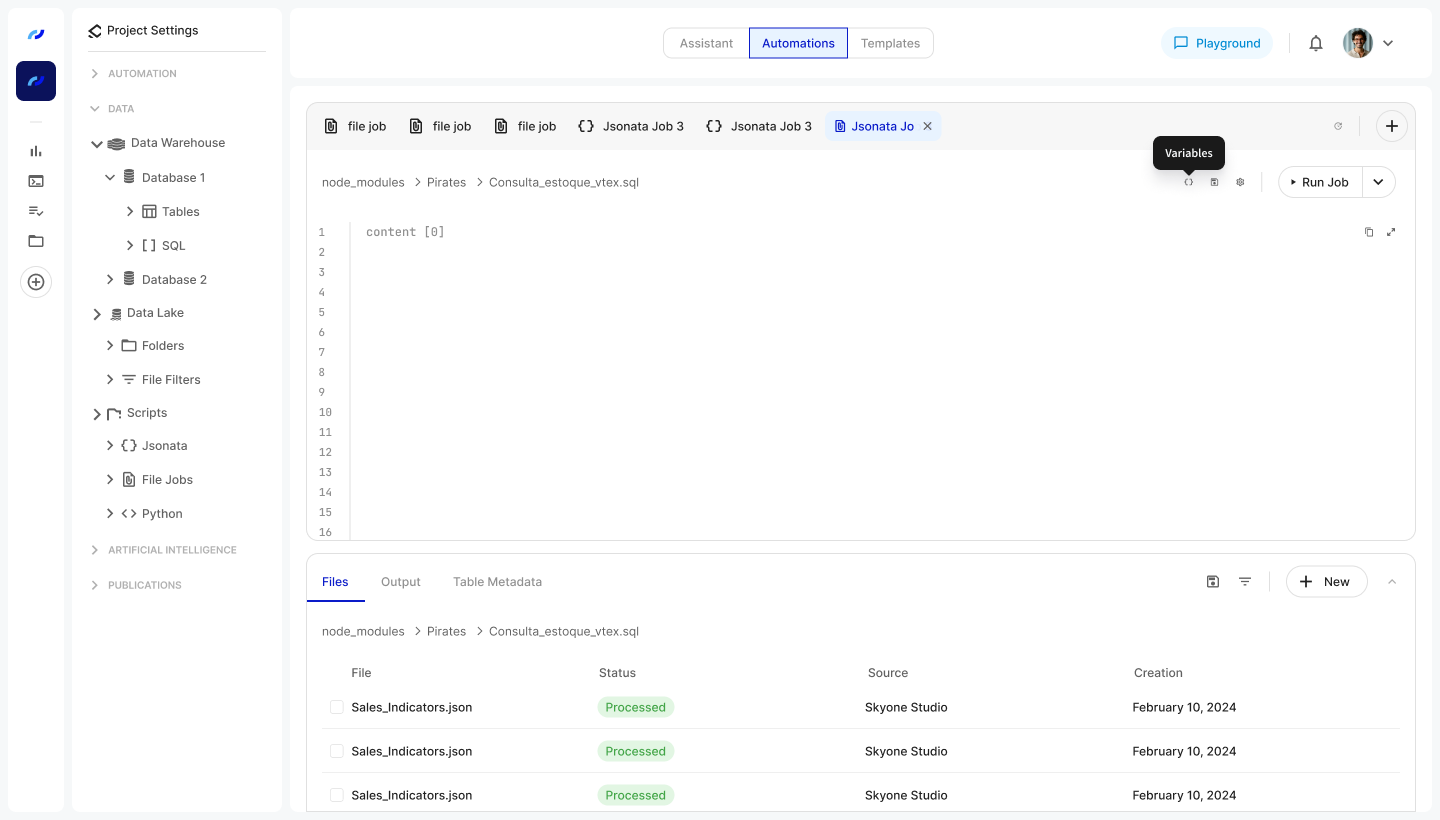1440x820 pixels.
Task: Open the Templates tab at the top
Action: 889,43
